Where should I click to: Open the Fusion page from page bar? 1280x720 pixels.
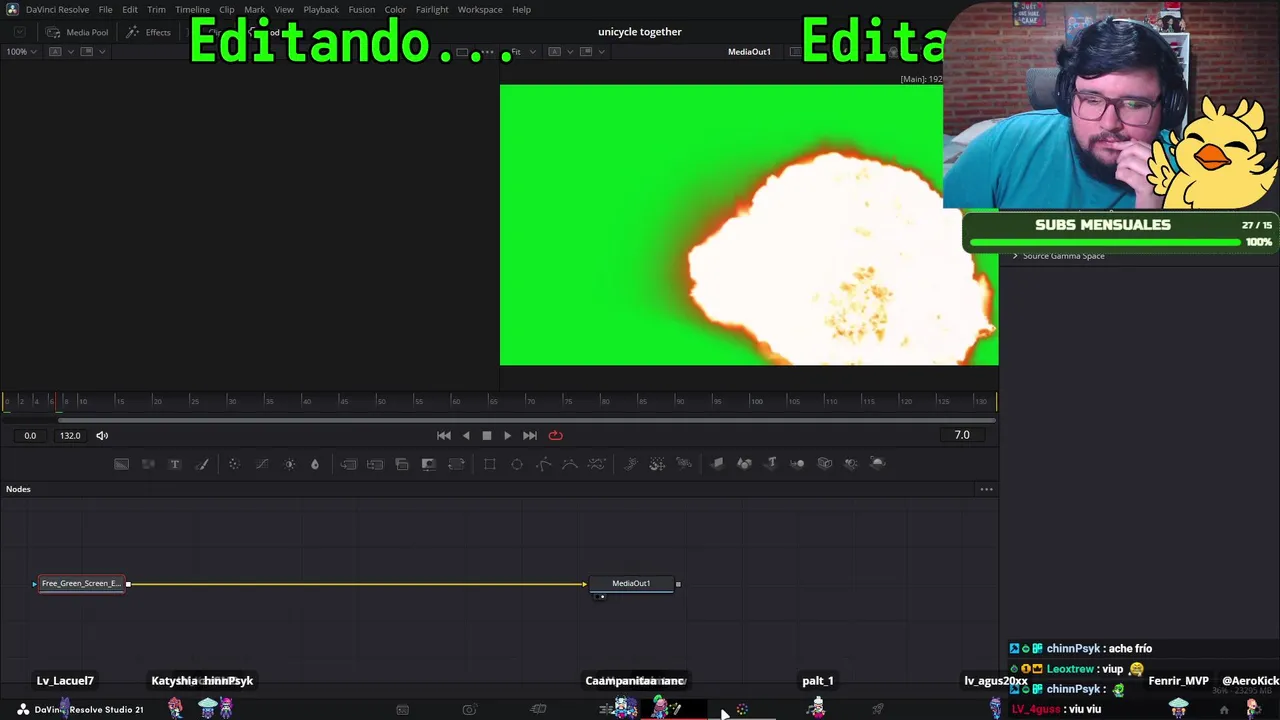pos(742,710)
